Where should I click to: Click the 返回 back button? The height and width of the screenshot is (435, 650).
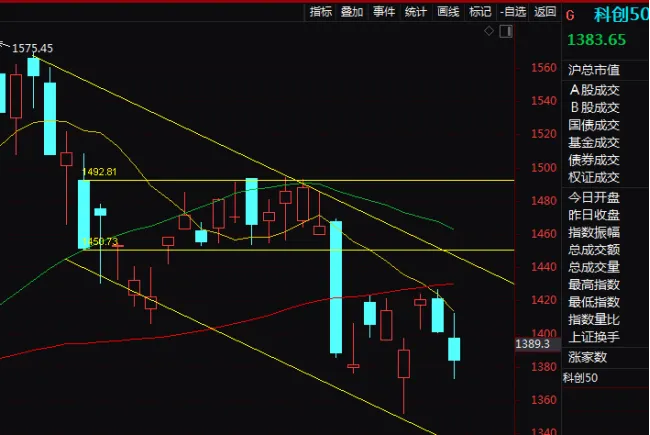(x=545, y=12)
